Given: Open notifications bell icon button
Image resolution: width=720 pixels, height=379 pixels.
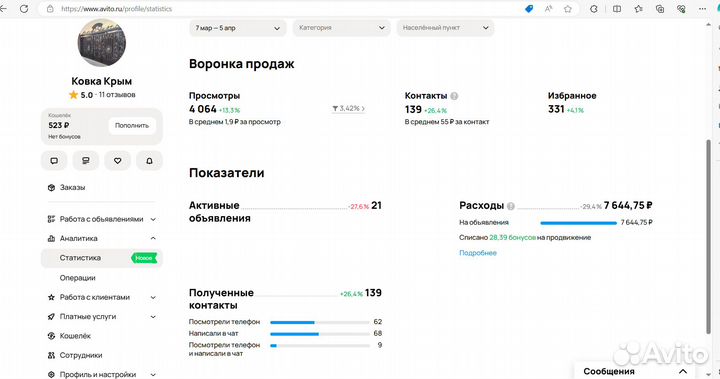Looking at the screenshot, I should (x=149, y=161).
